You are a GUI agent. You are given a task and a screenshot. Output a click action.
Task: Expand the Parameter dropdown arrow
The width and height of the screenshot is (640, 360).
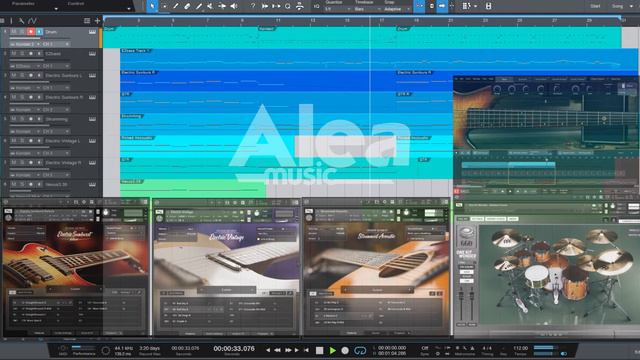(56, 9)
